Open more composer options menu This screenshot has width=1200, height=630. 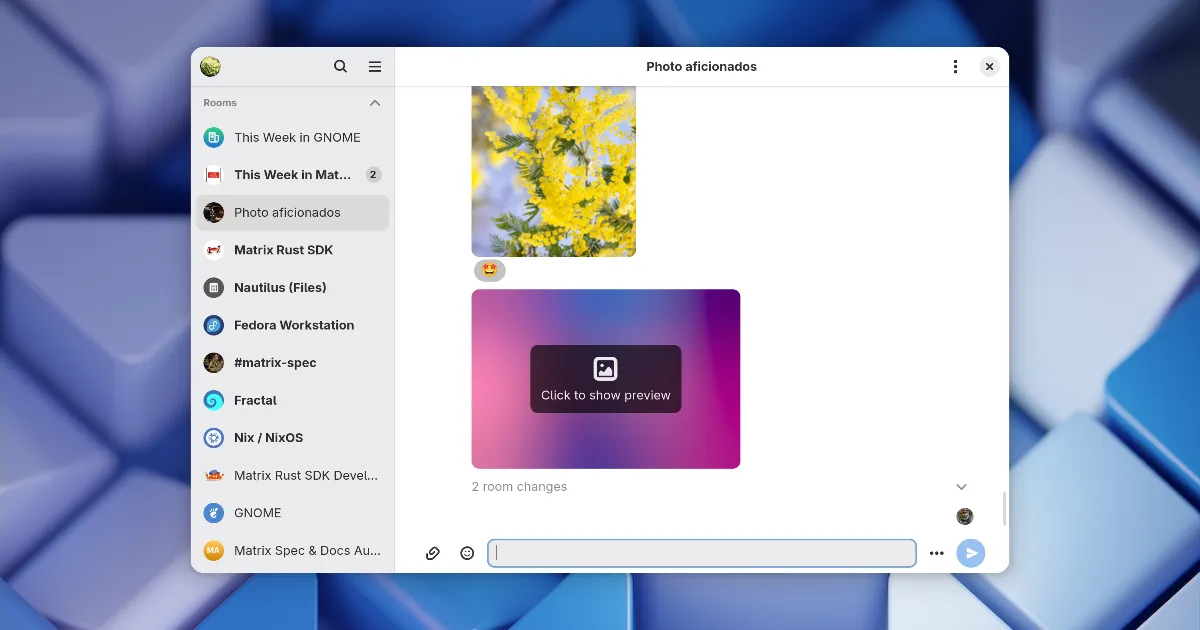tap(936, 553)
